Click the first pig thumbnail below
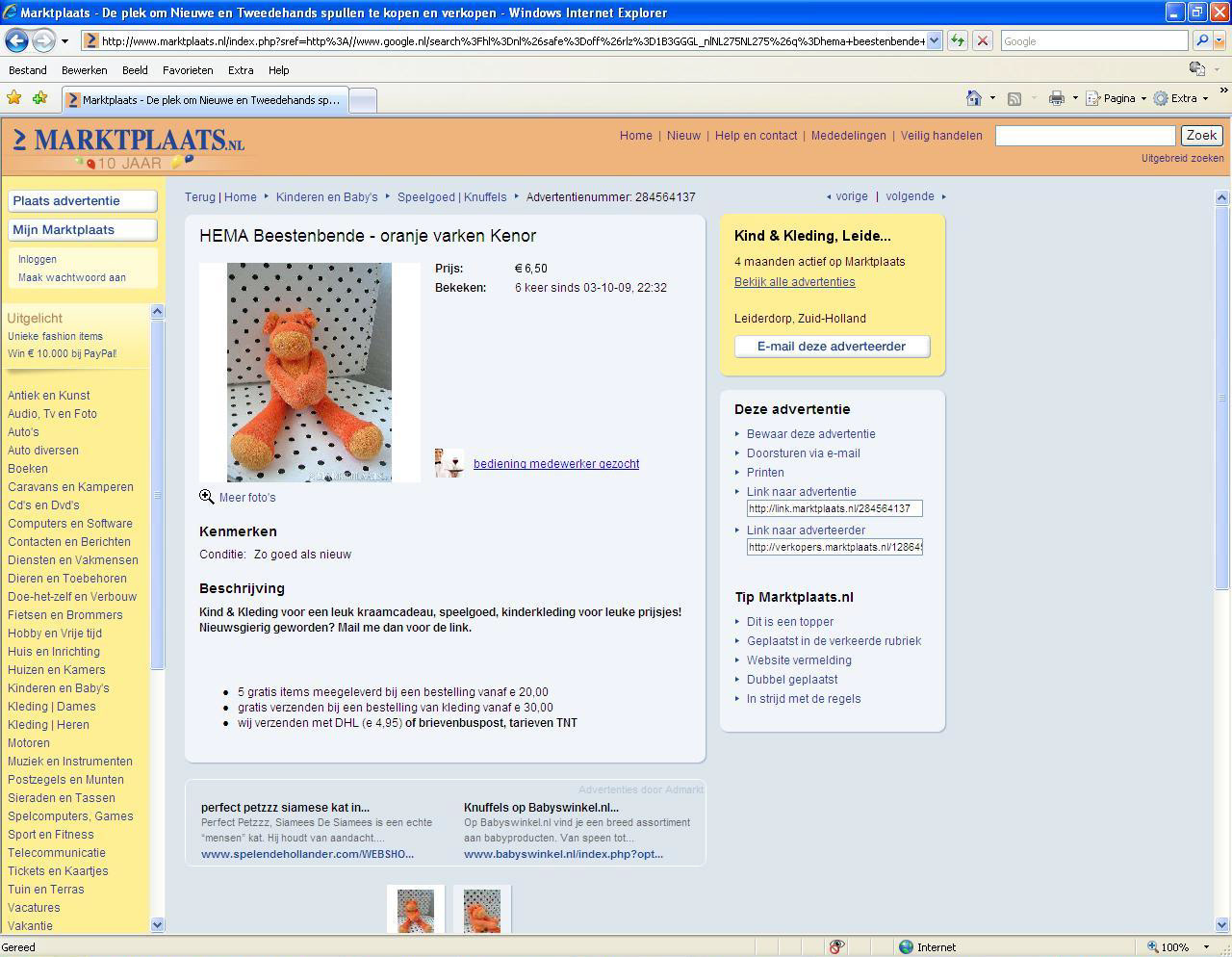The height and width of the screenshot is (957, 1232). pos(416,910)
